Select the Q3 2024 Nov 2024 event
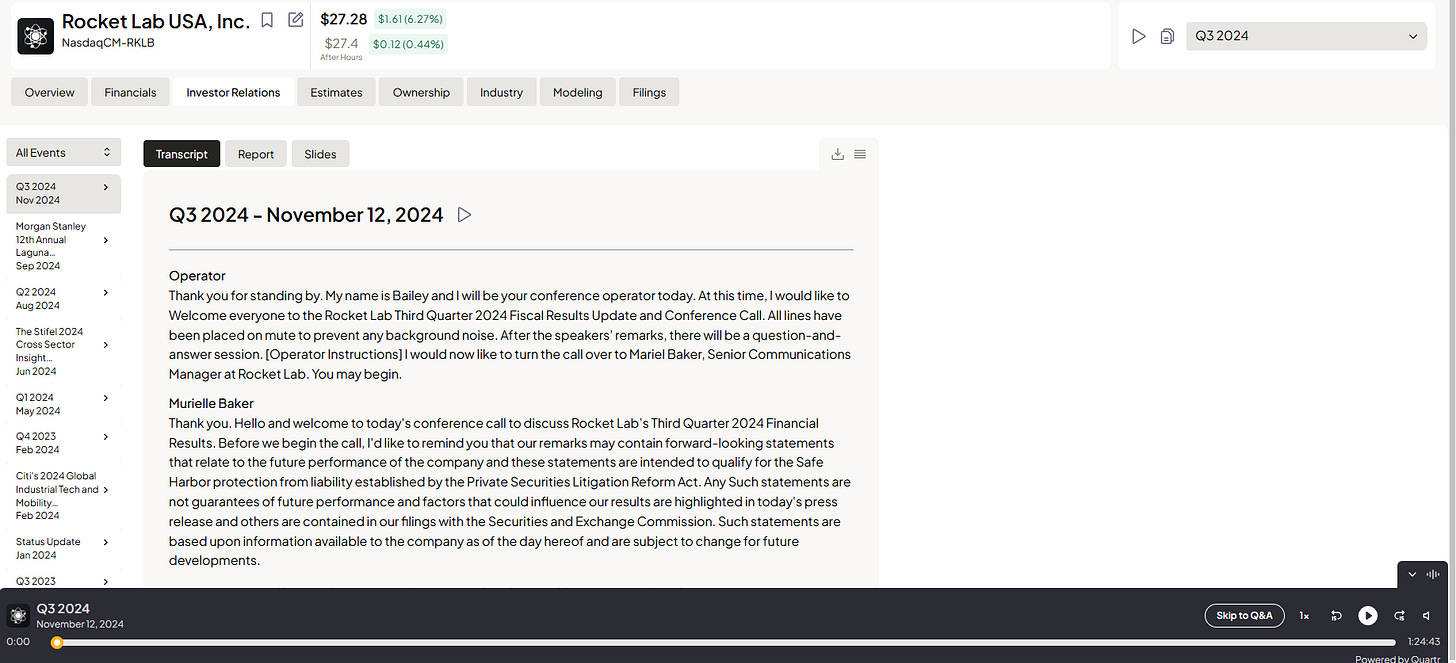1456x663 pixels. coord(63,193)
